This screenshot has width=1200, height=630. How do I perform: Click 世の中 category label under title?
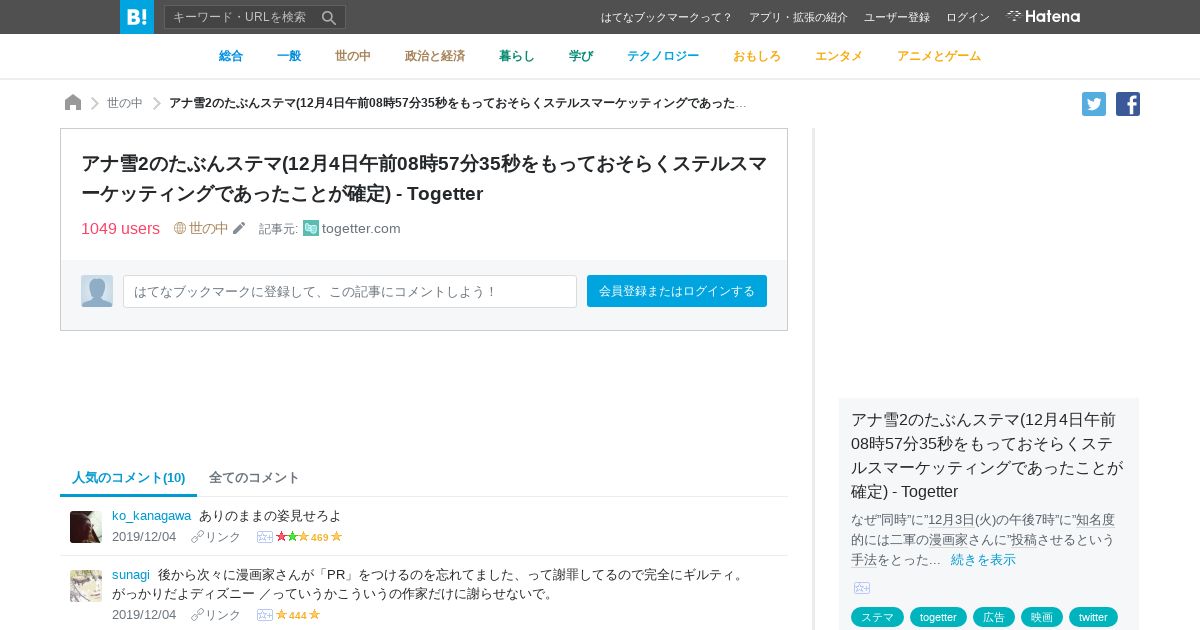pyautogui.click(x=209, y=228)
